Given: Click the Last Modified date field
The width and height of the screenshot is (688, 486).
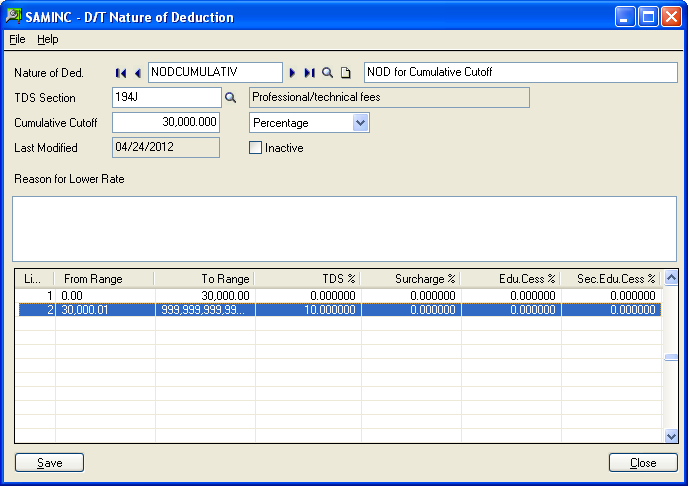Looking at the screenshot, I should pos(166,147).
